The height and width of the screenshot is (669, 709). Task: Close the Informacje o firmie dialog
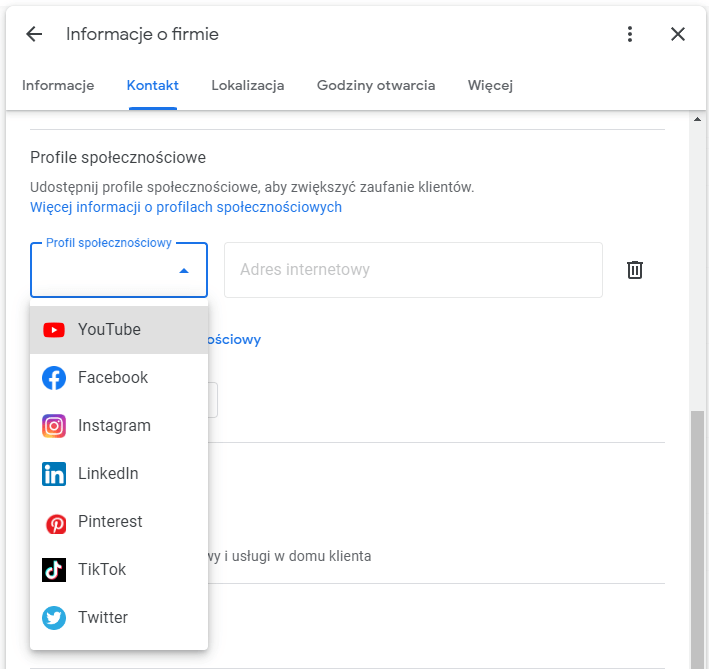coord(678,34)
